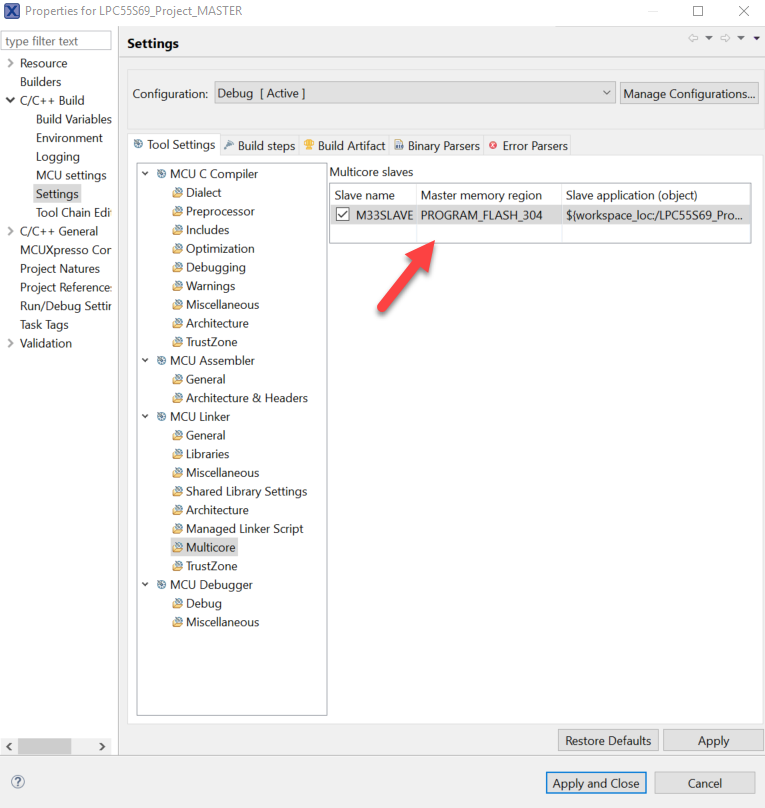Switch to the Error Parsers tab
The height and width of the screenshot is (808, 765).
coord(528,146)
